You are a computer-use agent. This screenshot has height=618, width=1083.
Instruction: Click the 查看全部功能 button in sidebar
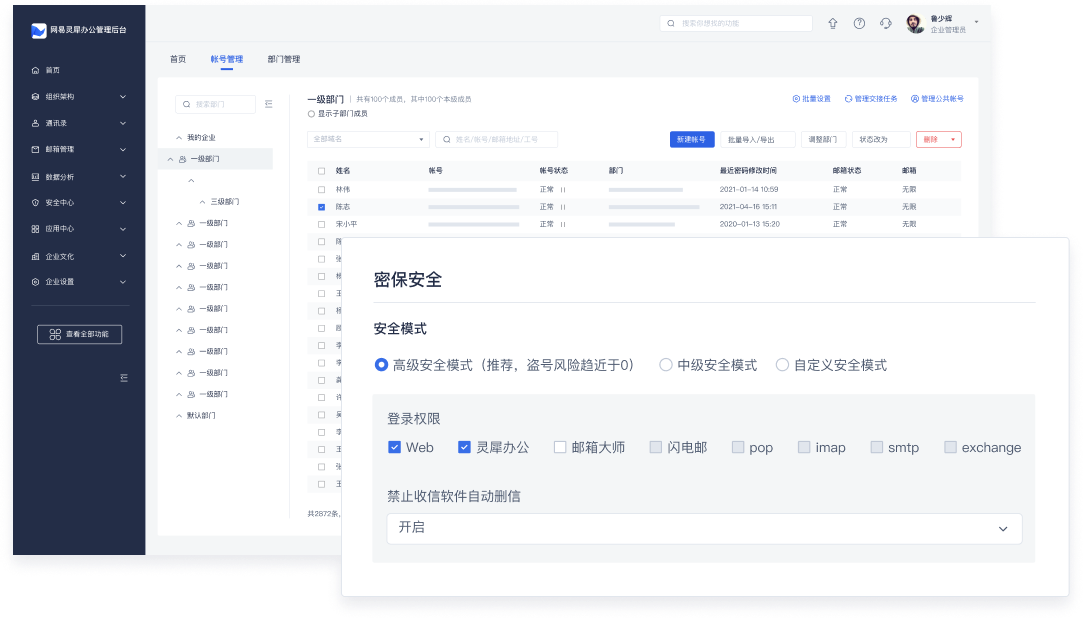tap(79, 334)
